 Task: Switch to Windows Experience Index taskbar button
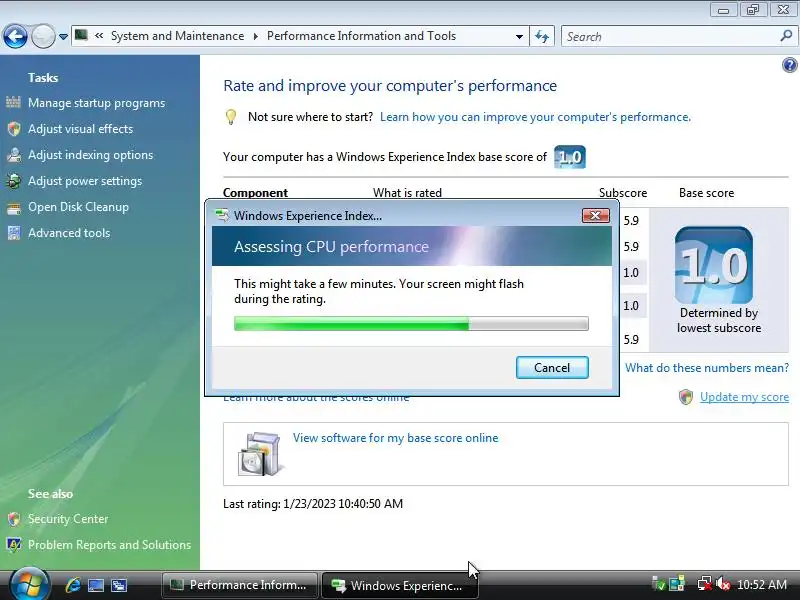(x=399, y=585)
